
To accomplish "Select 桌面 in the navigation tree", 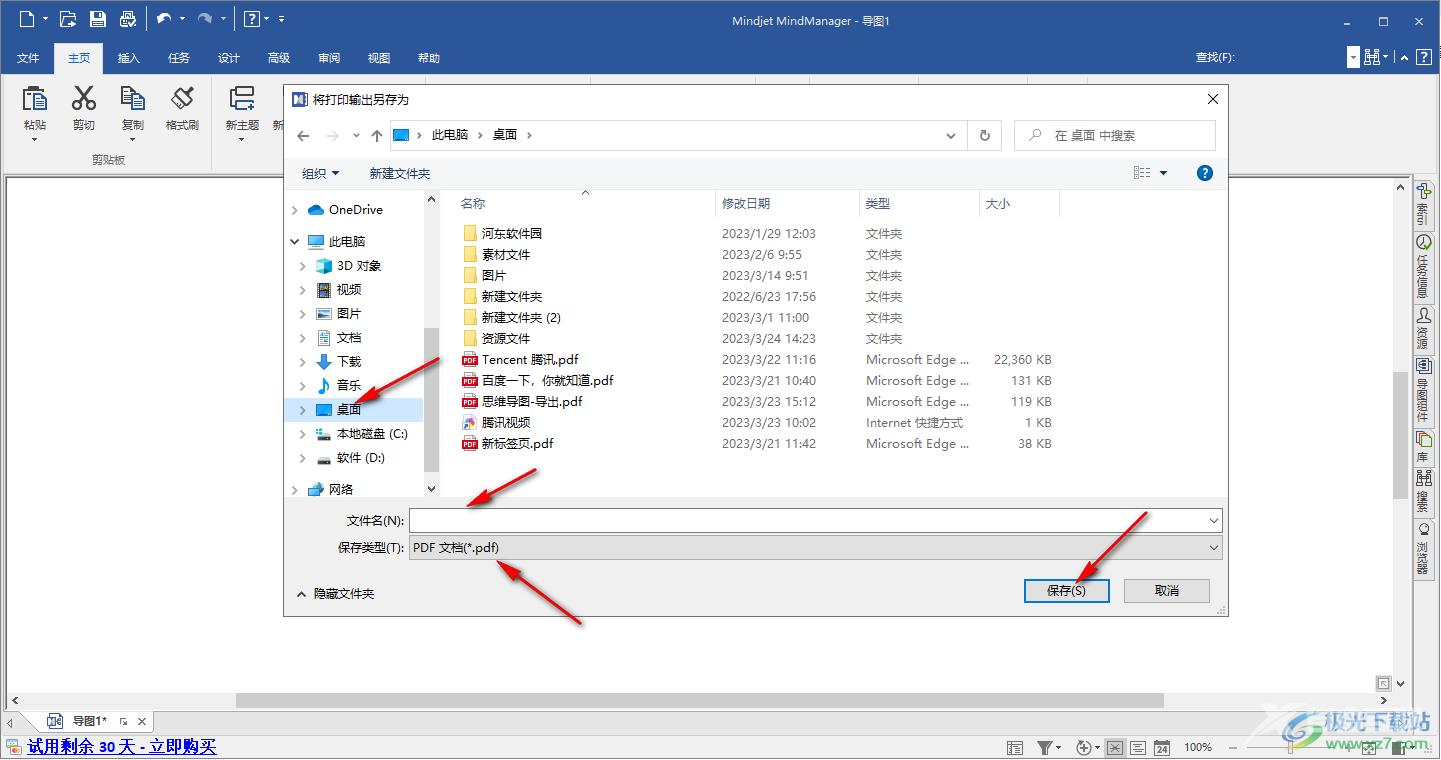I will pos(349,410).
